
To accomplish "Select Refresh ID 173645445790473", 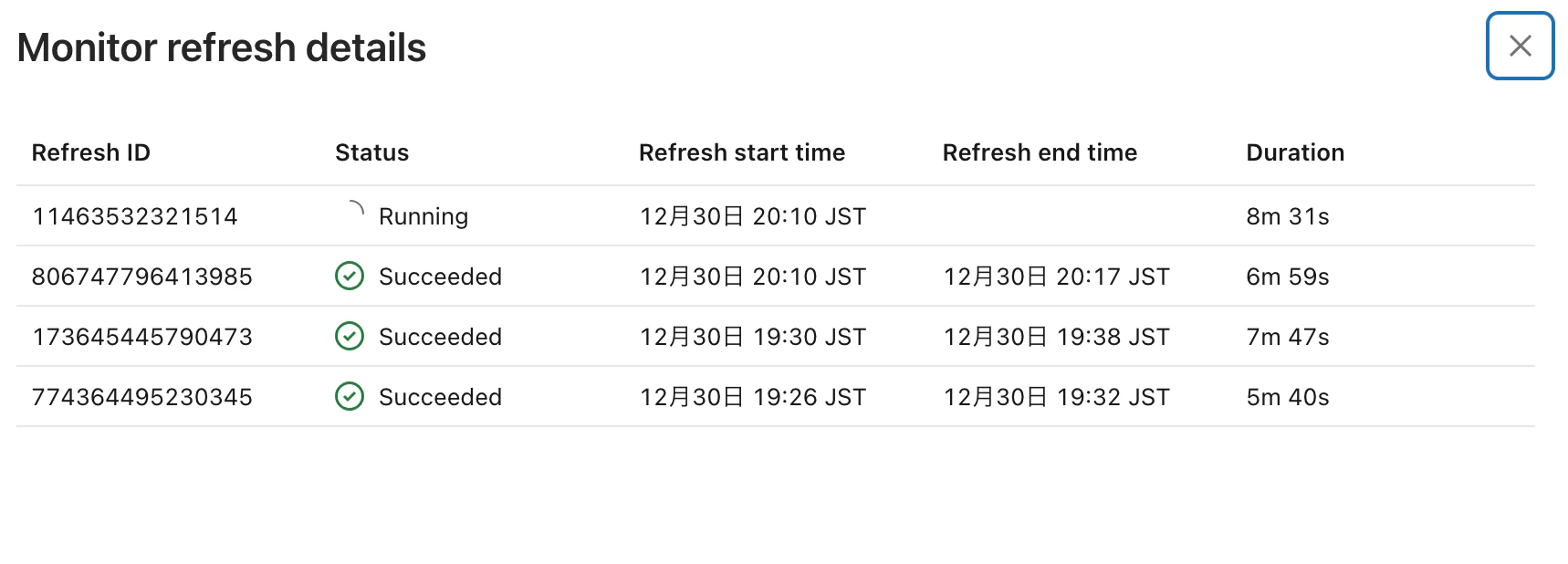I will click(x=142, y=337).
